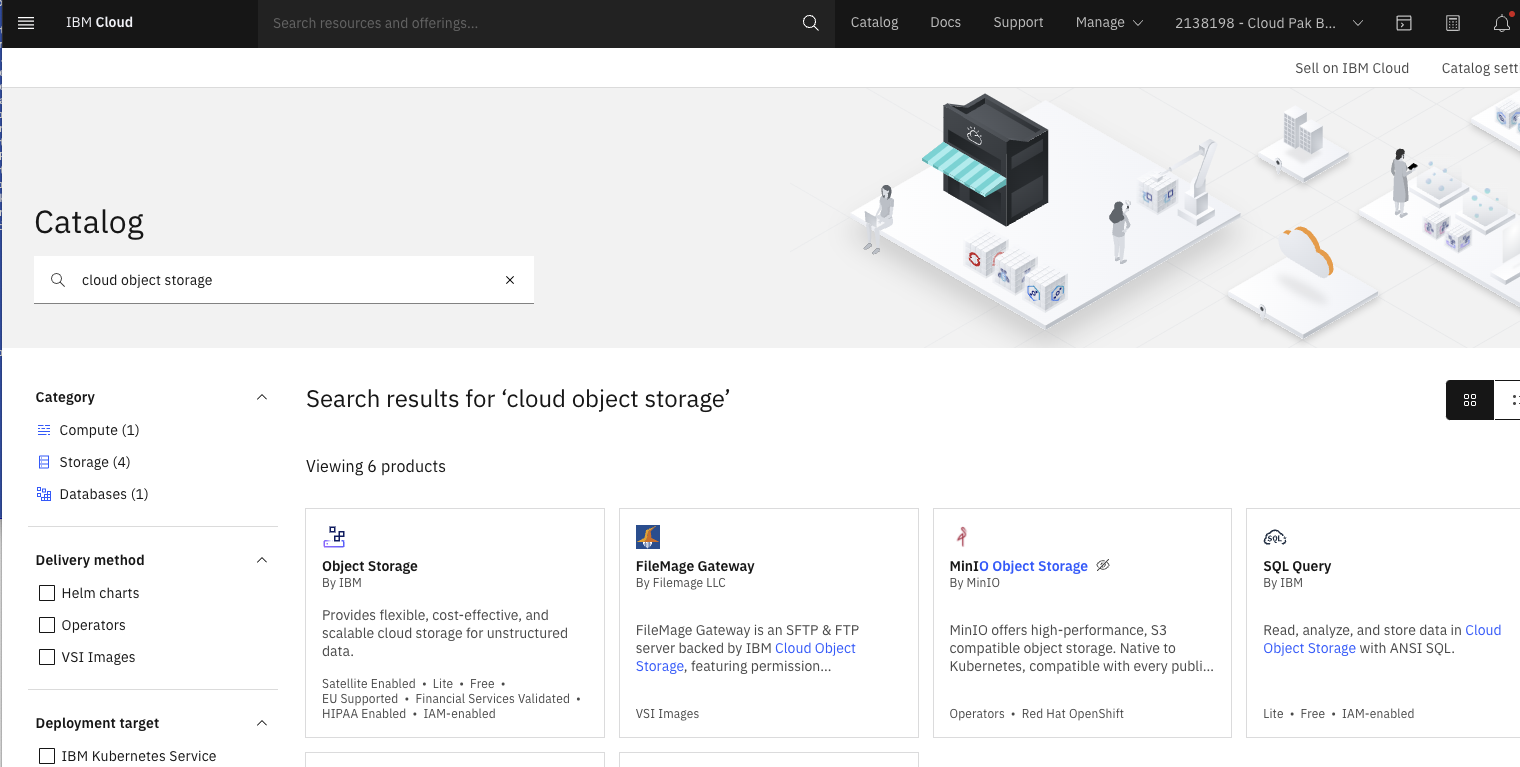Open the IBM Cloud Shell icon
Viewport: 1520px width, 767px height.
click(x=1404, y=23)
